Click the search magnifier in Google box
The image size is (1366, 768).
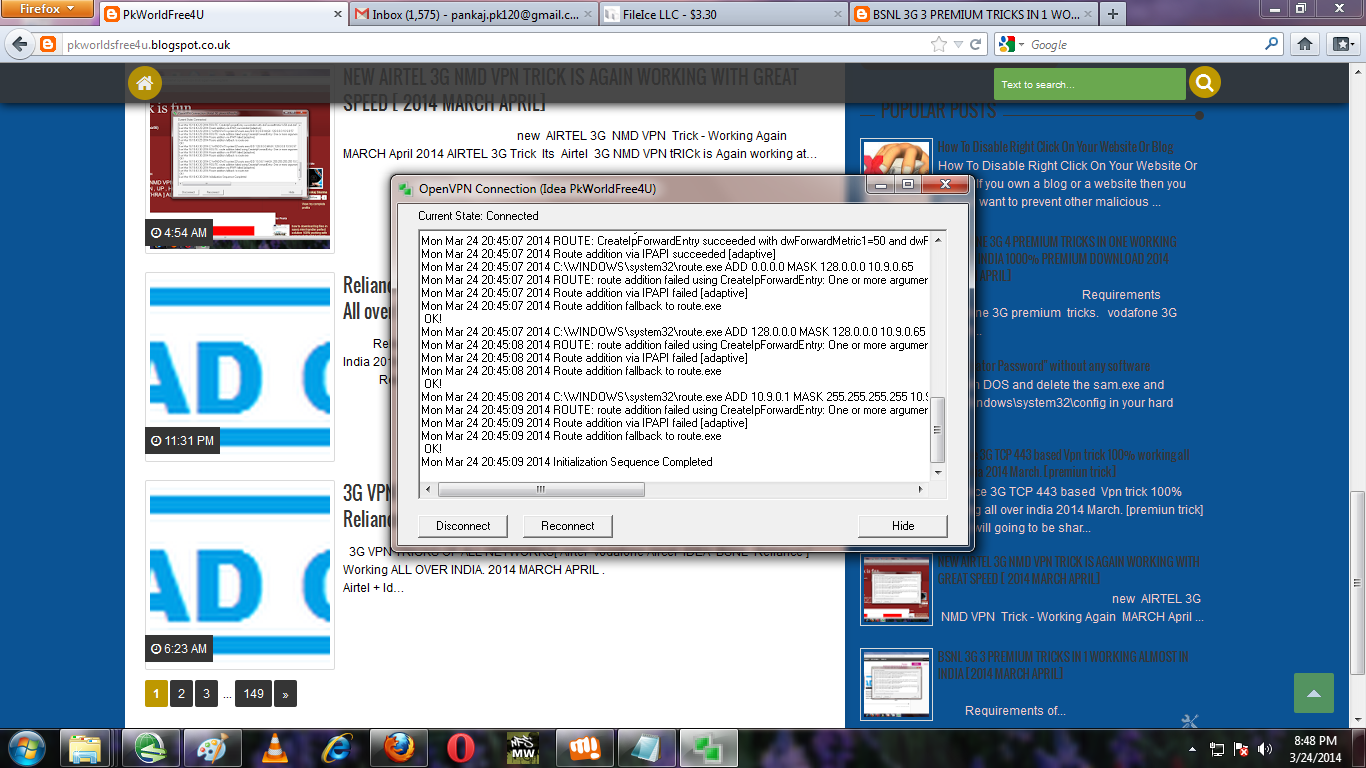[1272, 44]
